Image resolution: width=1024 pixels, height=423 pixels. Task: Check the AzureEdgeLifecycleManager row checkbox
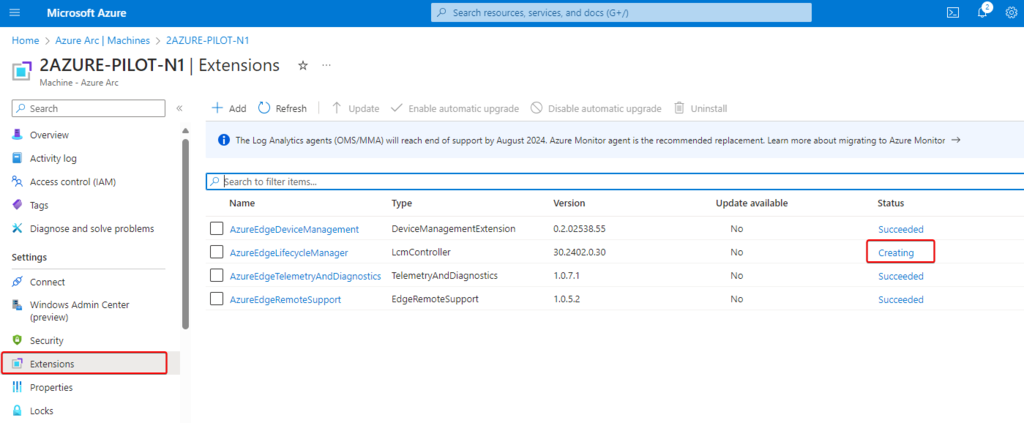(x=217, y=253)
